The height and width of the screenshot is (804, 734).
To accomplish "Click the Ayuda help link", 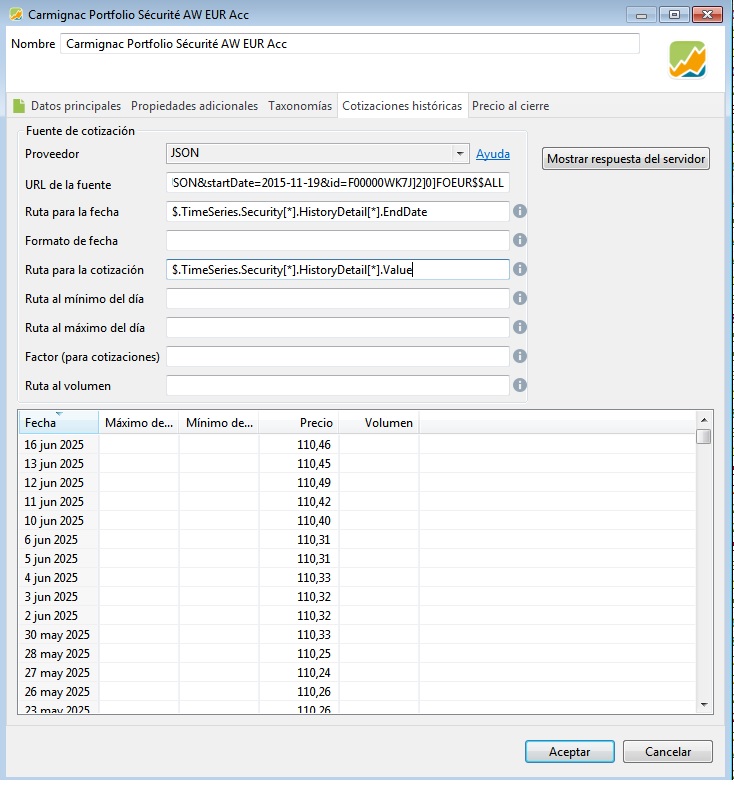I will (493, 154).
